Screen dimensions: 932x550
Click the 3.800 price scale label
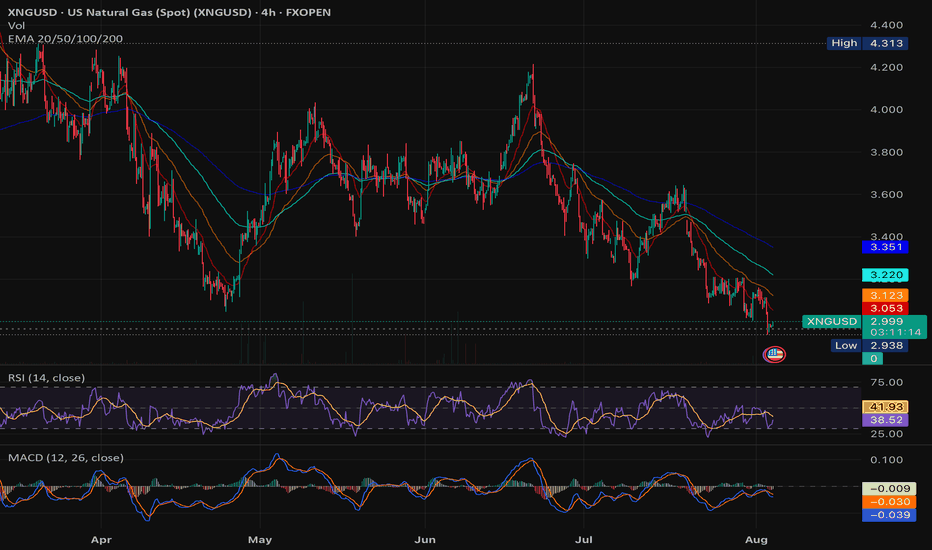(x=886, y=152)
